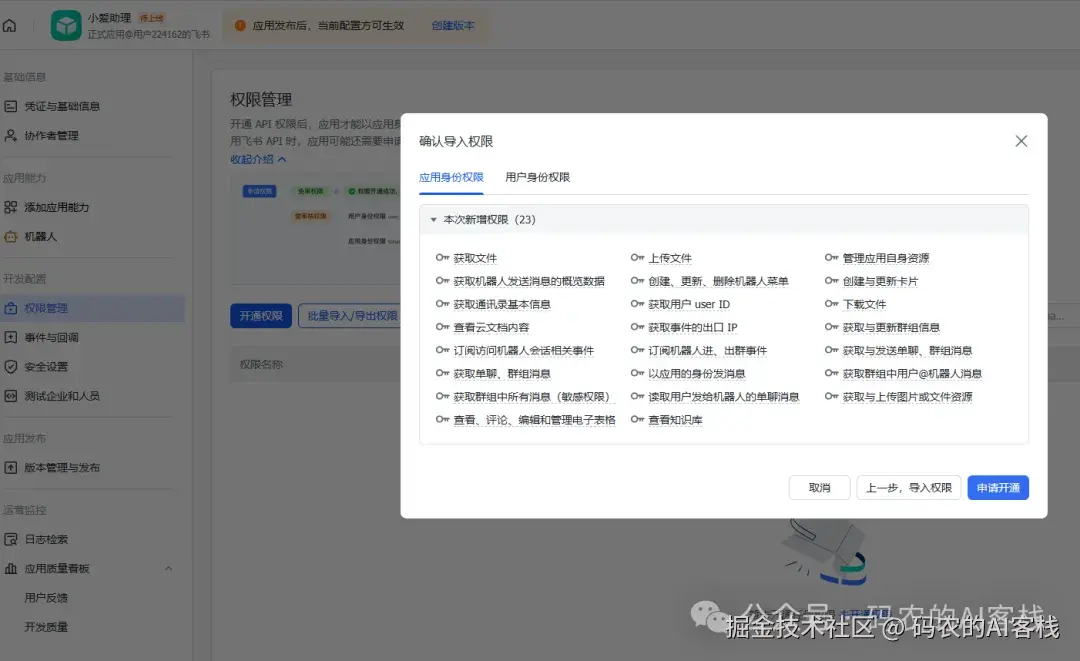This screenshot has height=661, width=1080.
Task: Click permission 查看知识库
Action: click(675, 420)
